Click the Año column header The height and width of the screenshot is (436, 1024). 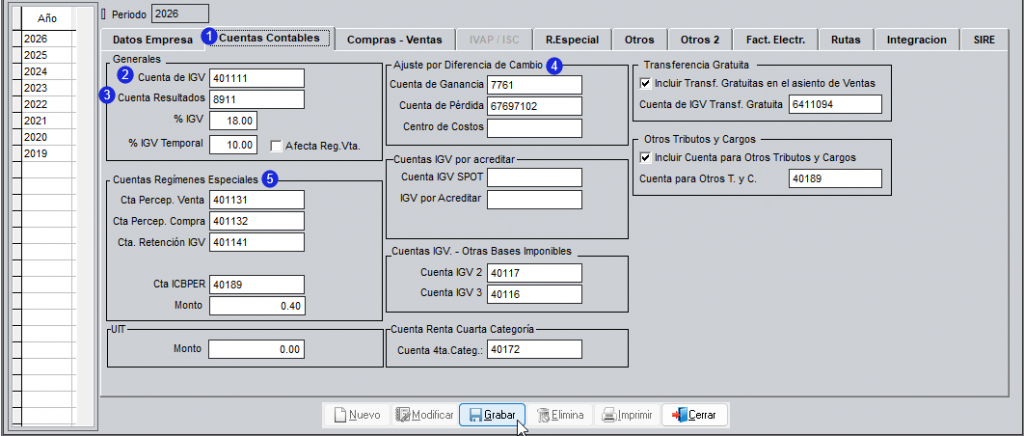(x=48, y=19)
